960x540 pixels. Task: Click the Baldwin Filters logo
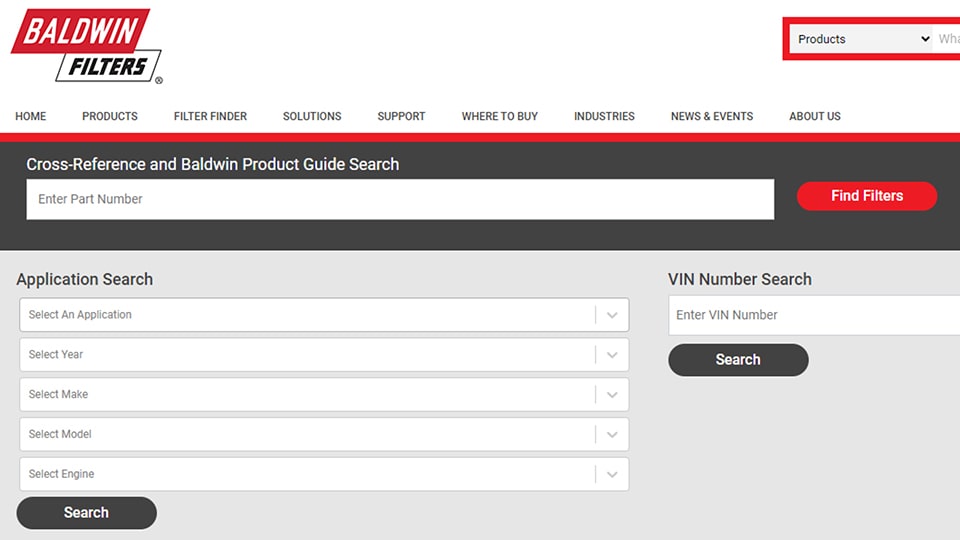pos(86,46)
